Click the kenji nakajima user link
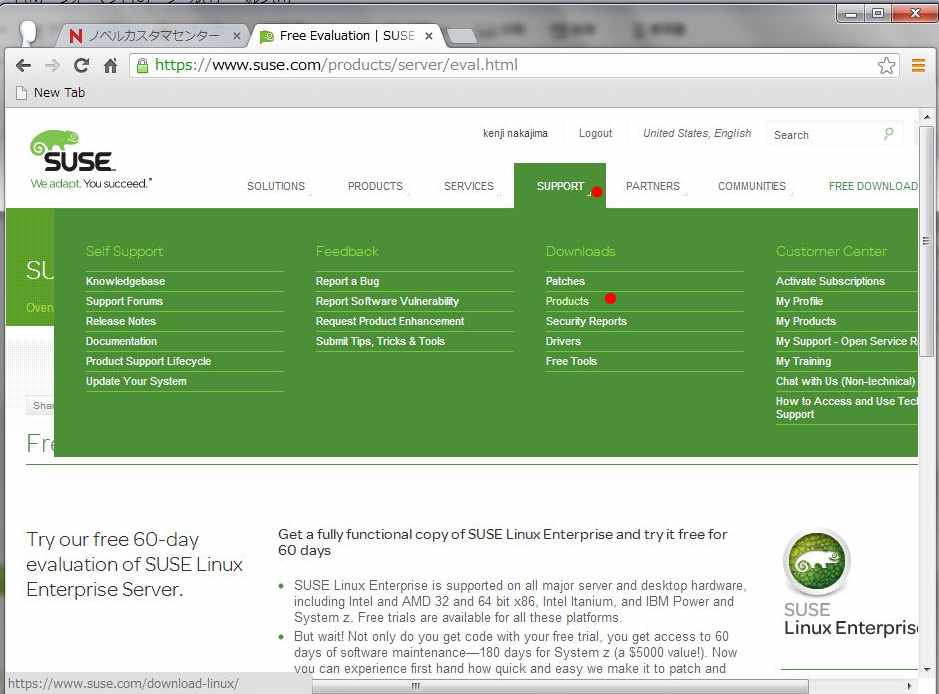Viewport: 939px width, 694px height. click(515, 133)
